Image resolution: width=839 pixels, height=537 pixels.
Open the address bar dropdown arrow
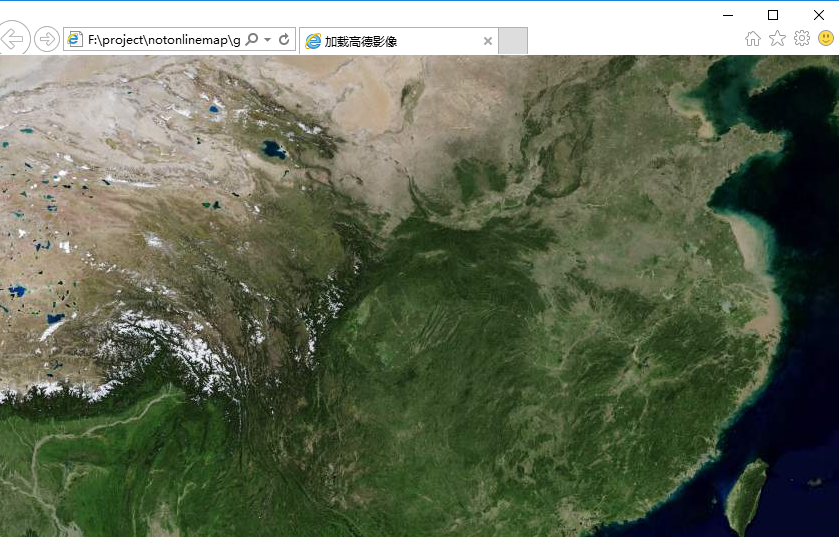(268, 40)
